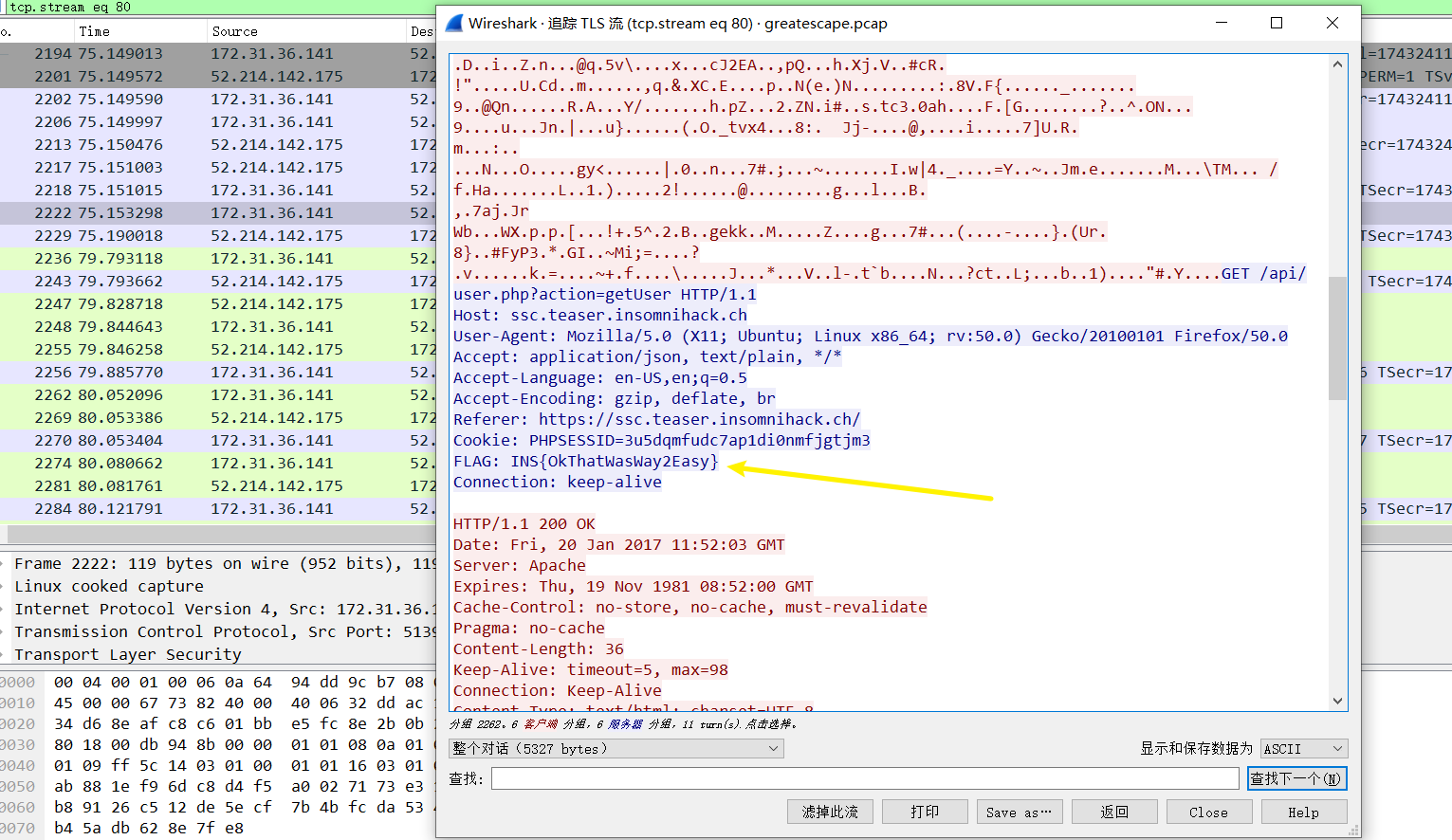Image resolution: width=1452 pixels, height=840 pixels.
Task: Select packet 2262 at time 80.052096
Action: 218,394
